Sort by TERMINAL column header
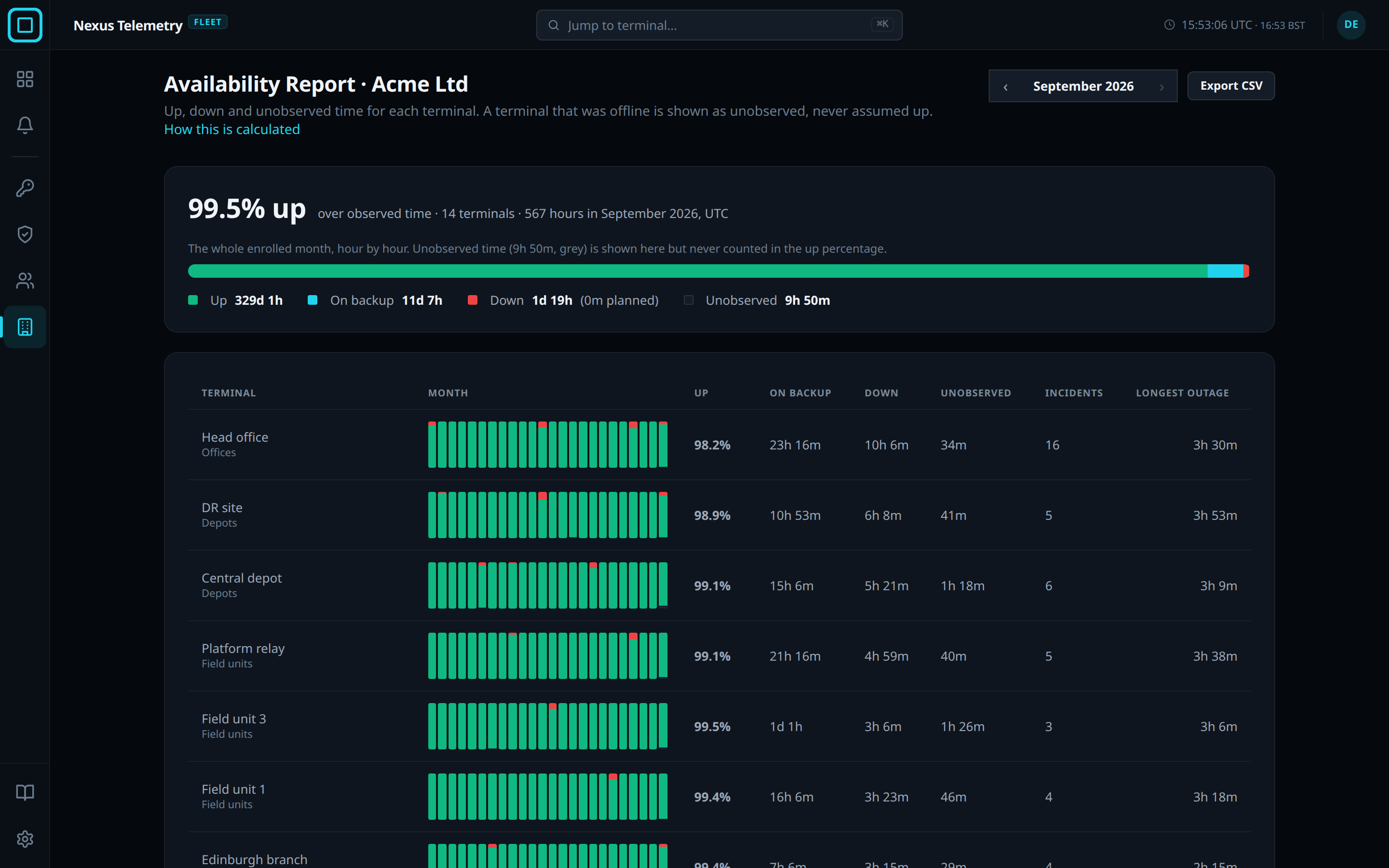 point(229,393)
